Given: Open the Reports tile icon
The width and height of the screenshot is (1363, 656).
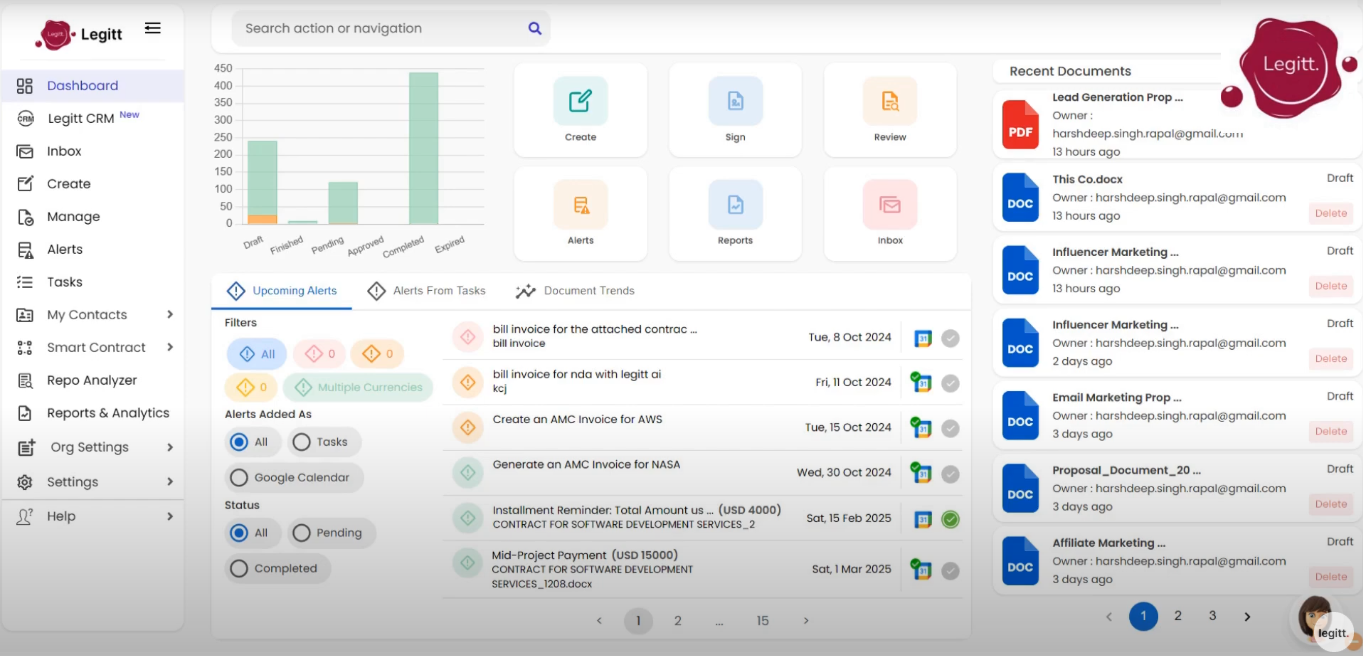Looking at the screenshot, I should (735, 205).
